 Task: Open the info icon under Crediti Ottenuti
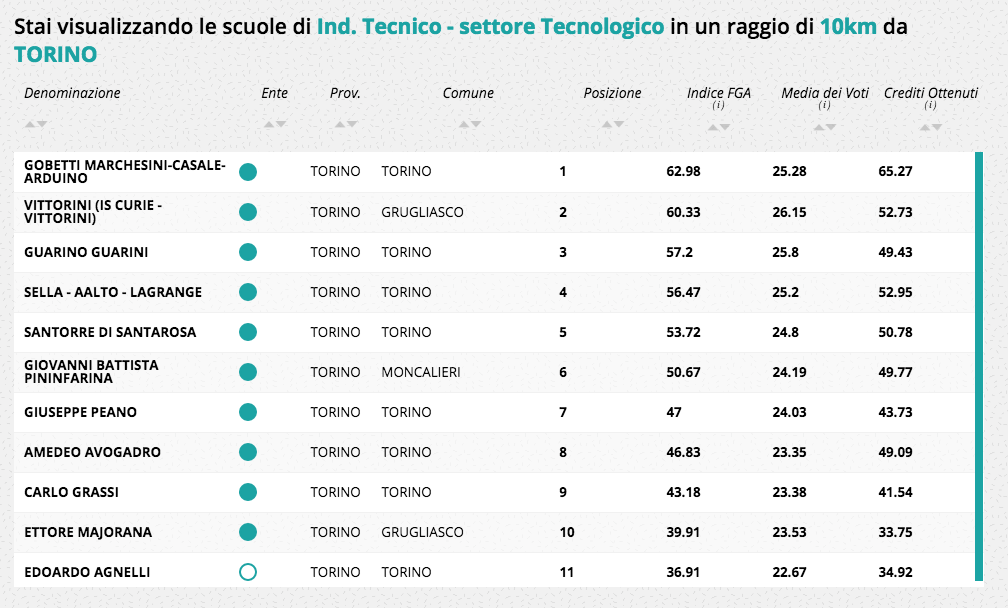[x=930, y=105]
